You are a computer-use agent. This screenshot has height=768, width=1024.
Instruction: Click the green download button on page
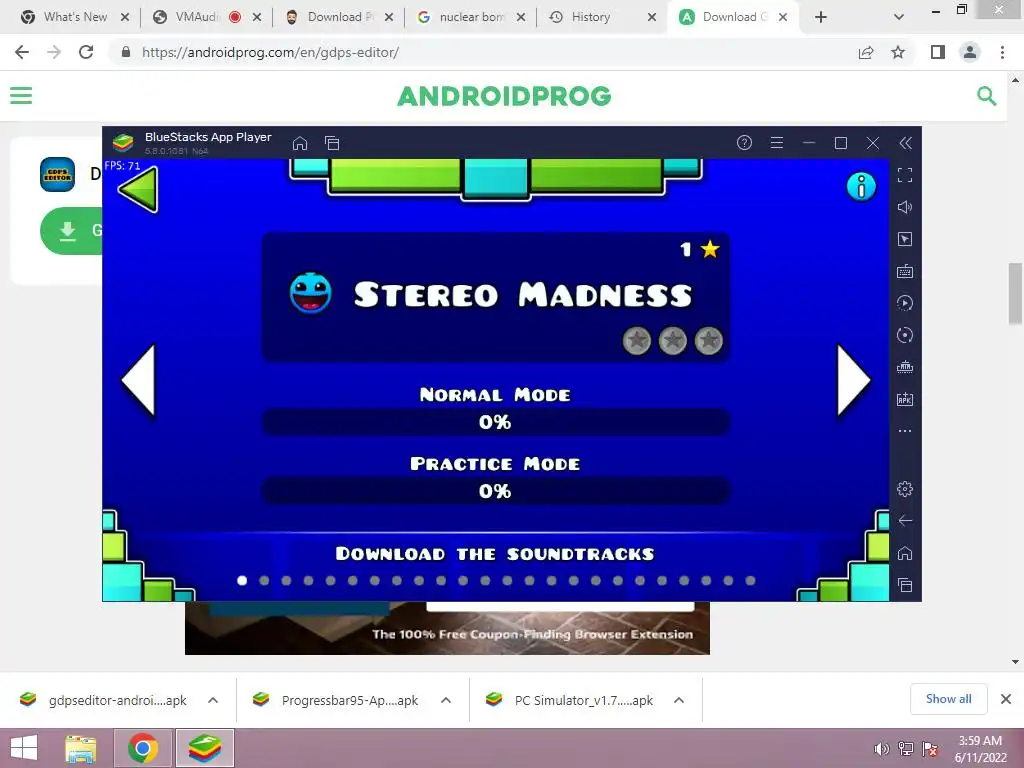pos(71,231)
